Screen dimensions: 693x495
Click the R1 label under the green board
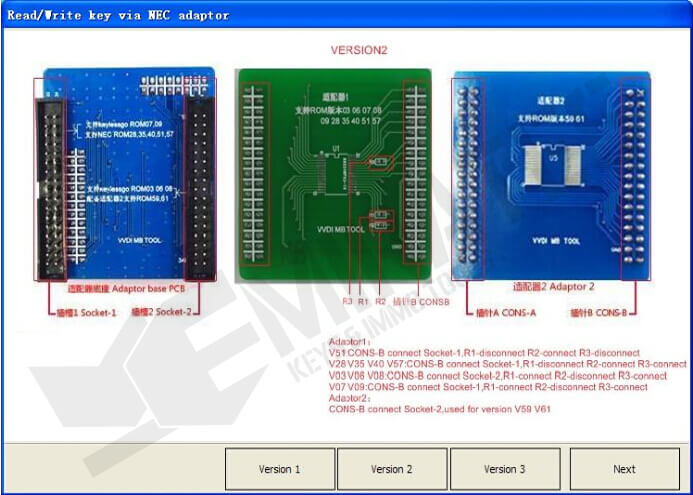click(363, 301)
